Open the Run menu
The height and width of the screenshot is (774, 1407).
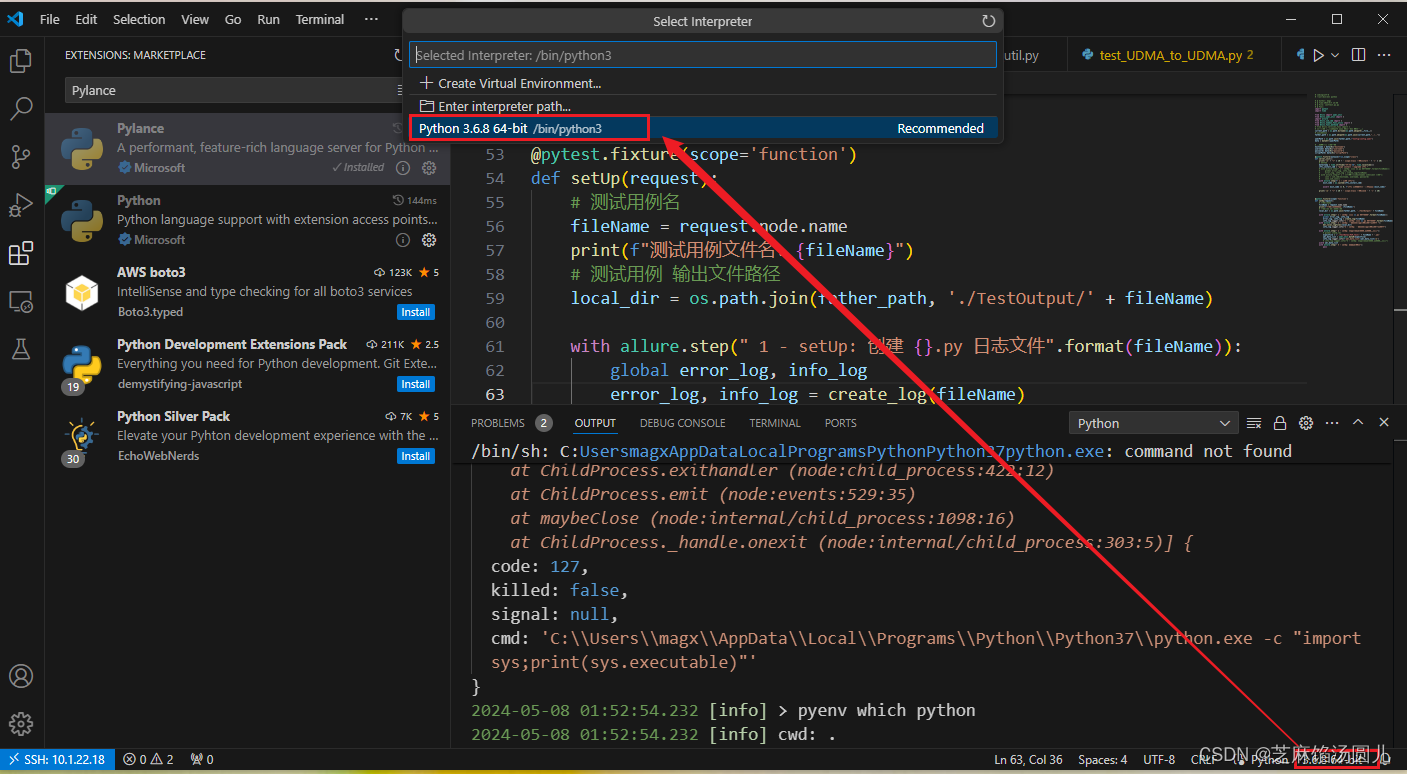pyautogui.click(x=268, y=19)
